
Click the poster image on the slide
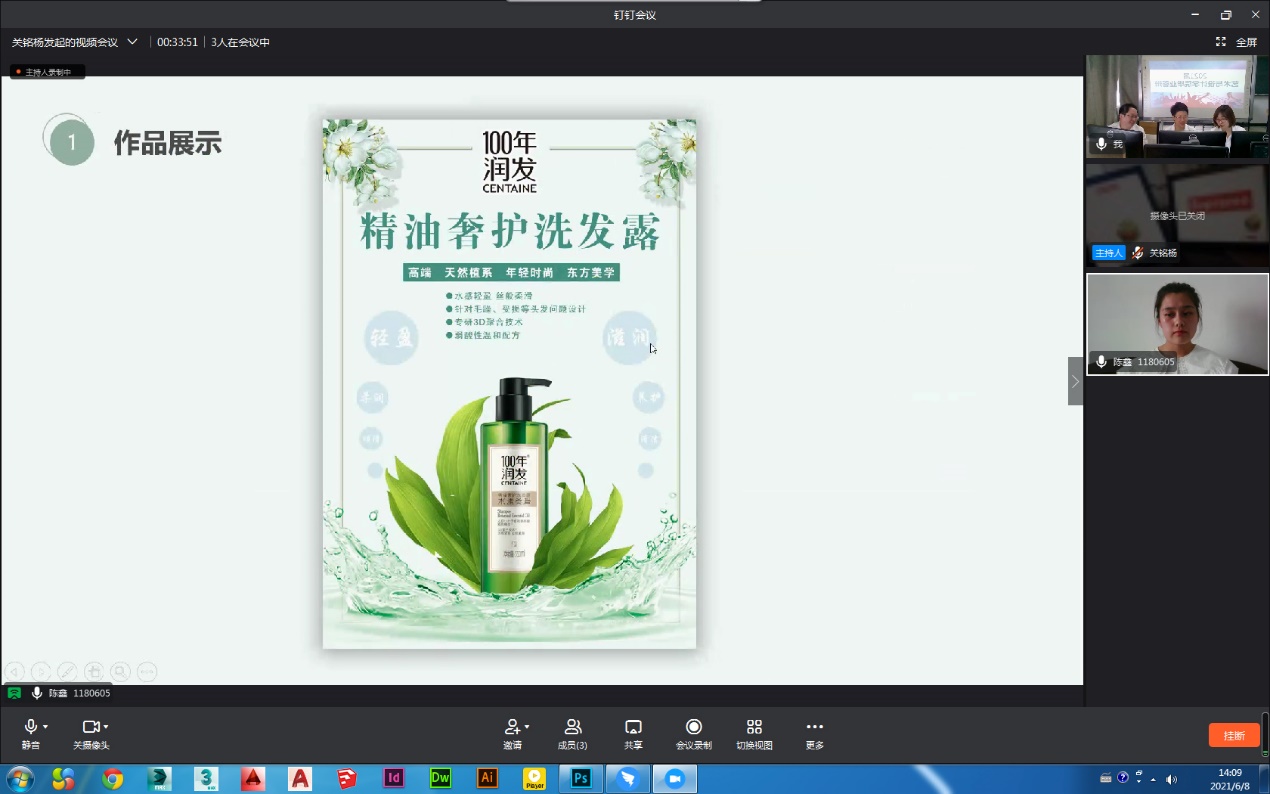pyautogui.click(x=509, y=384)
